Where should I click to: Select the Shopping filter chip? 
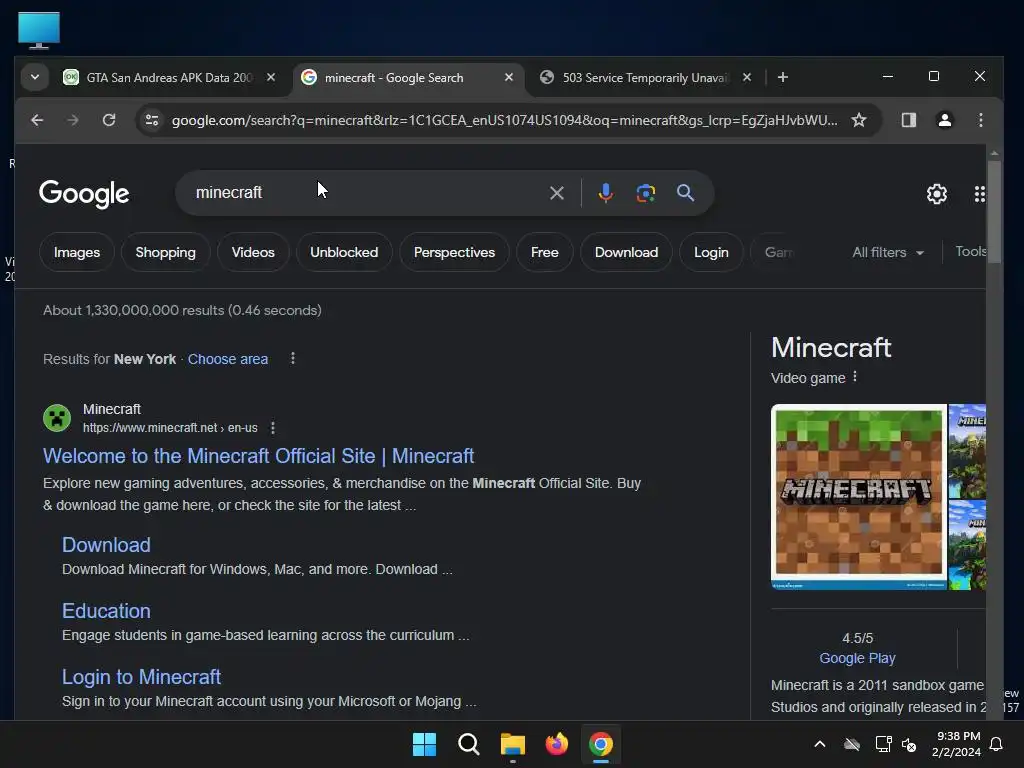[165, 253]
